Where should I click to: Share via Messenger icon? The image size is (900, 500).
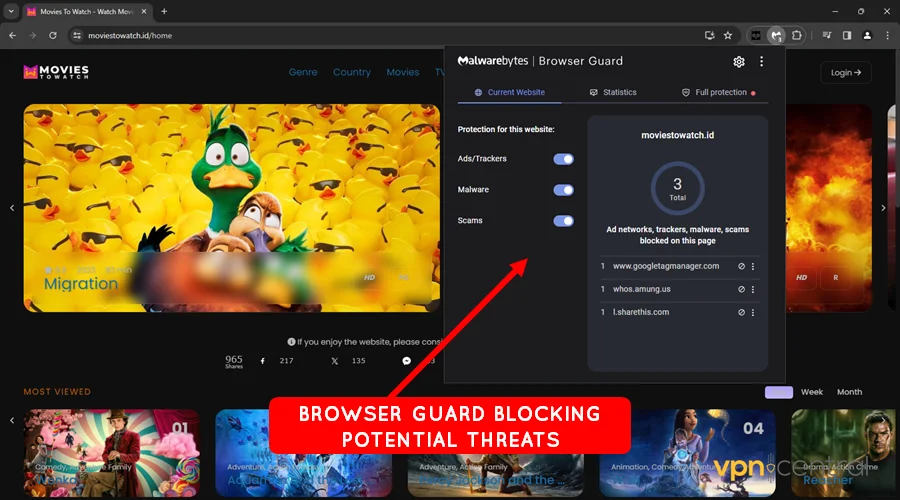pyautogui.click(x=406, y=361)
